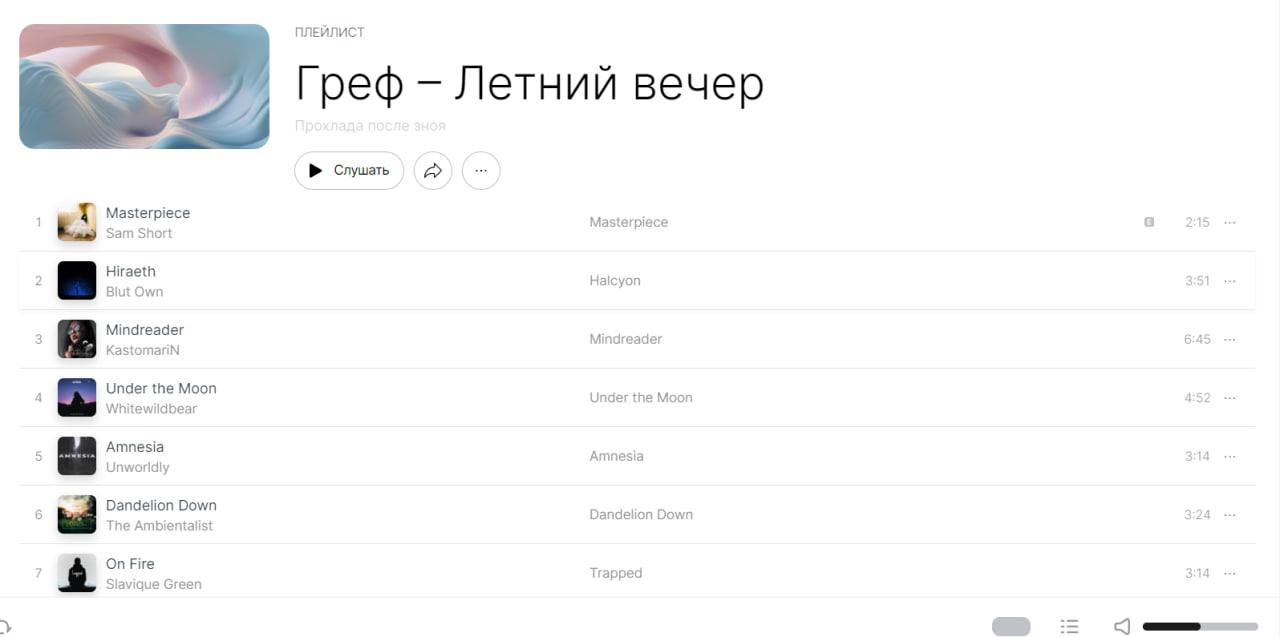The height and width of the screenshot is (637, 1280).
Task: Click the share arrow icon
Action: pos(433,171)
